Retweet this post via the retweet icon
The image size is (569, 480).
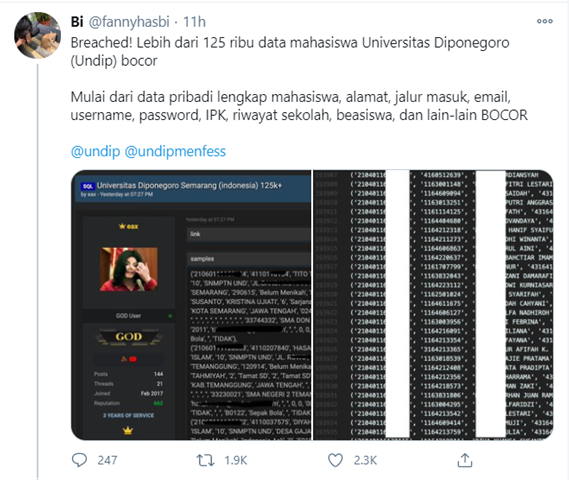tap(205, 460)
